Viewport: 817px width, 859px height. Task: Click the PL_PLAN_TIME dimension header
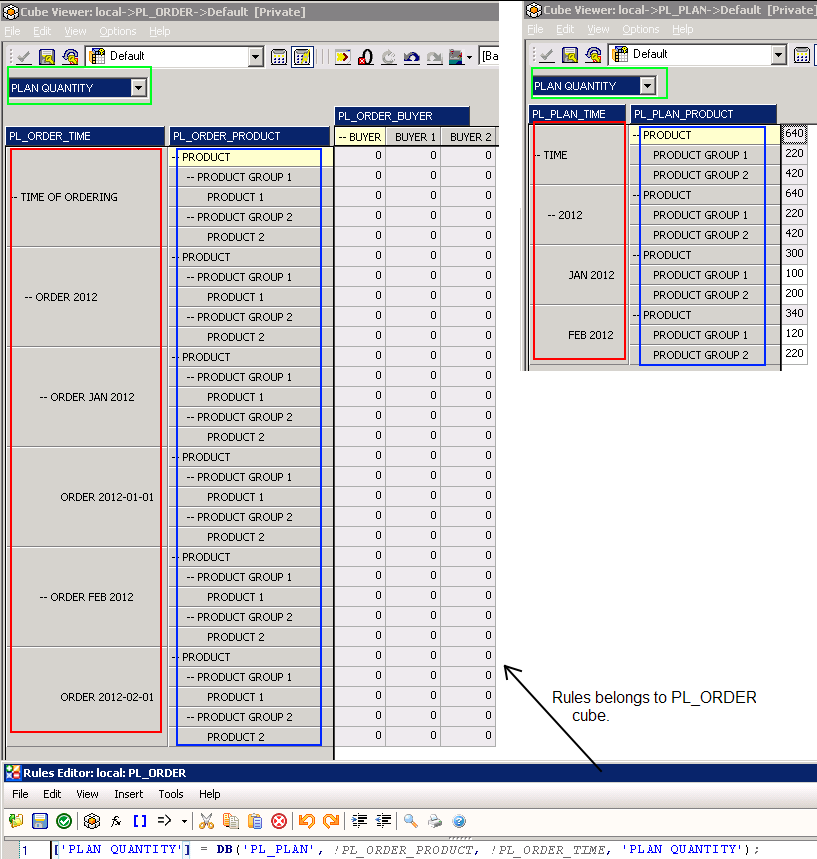pos(578,114)
